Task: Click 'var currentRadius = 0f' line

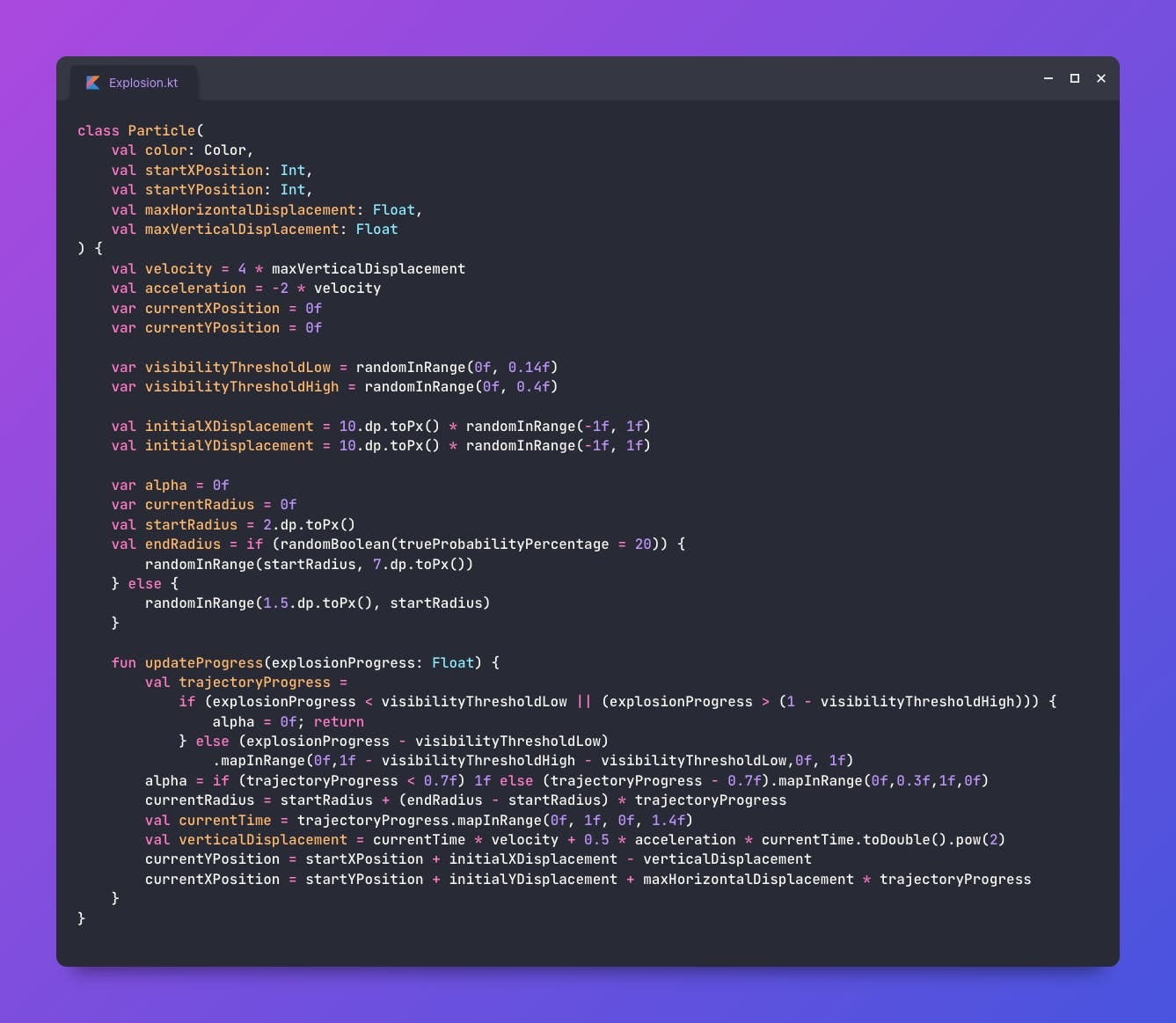Action: click(204, 504)
